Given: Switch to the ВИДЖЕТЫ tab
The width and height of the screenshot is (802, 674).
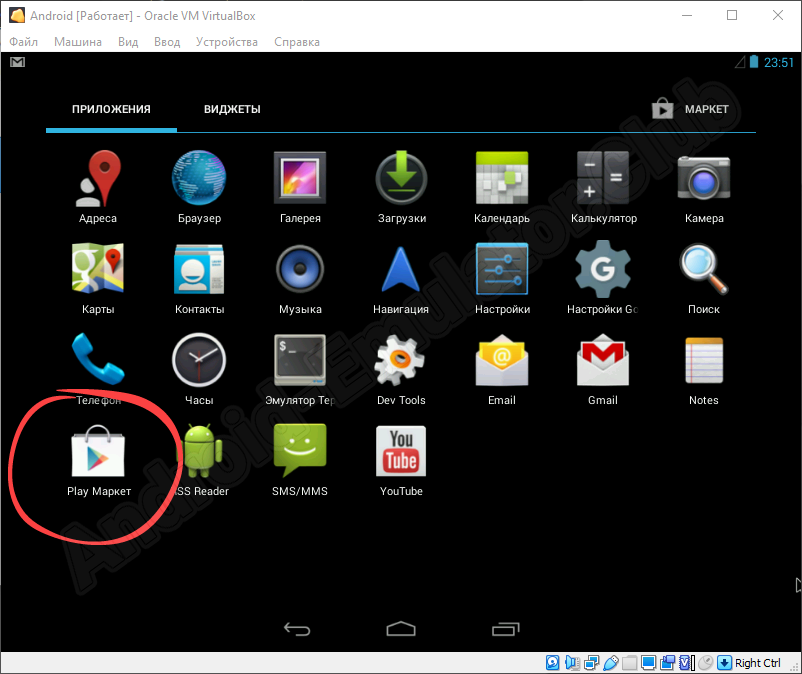Looking at the screenshot, I should coord(232,109).
